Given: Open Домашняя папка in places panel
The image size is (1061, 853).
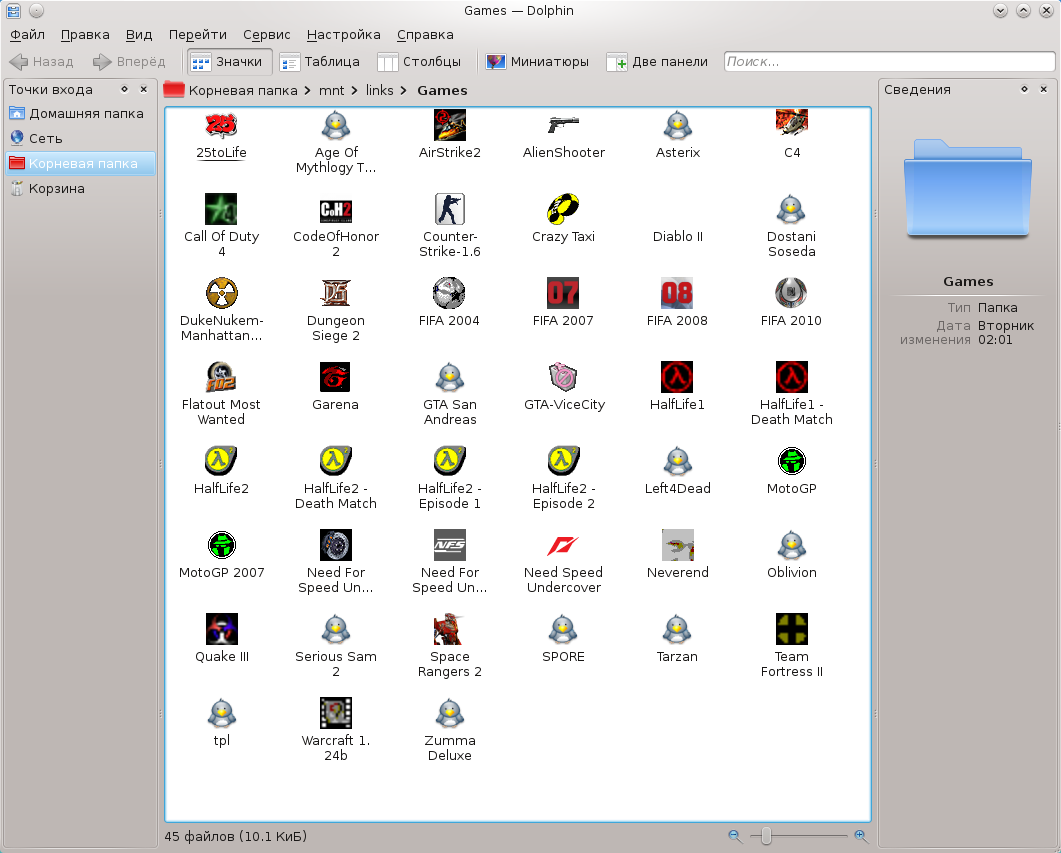Looking at the screenshot, I should pos(80,114).
